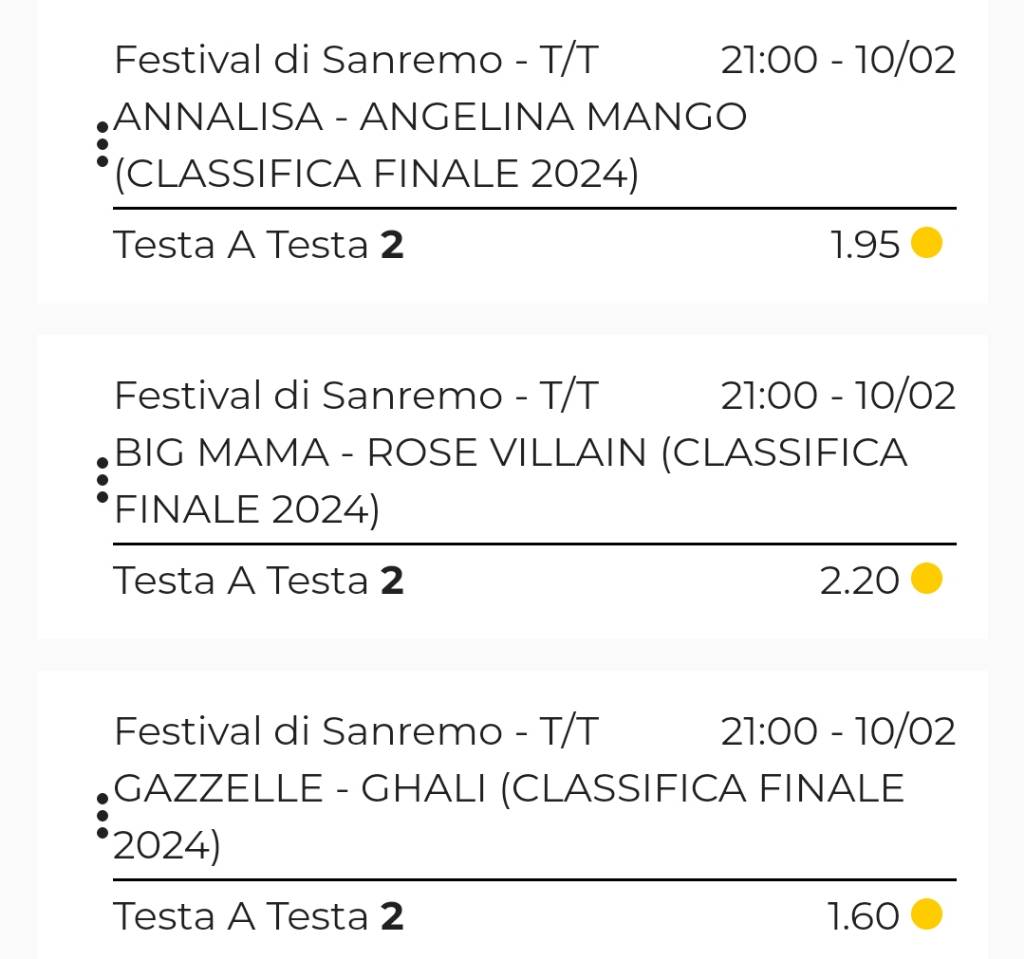Open three-dot menu for Big Mama - Rose Villain bet
This screenshot has width=1024, height=959.
point(103,480)
